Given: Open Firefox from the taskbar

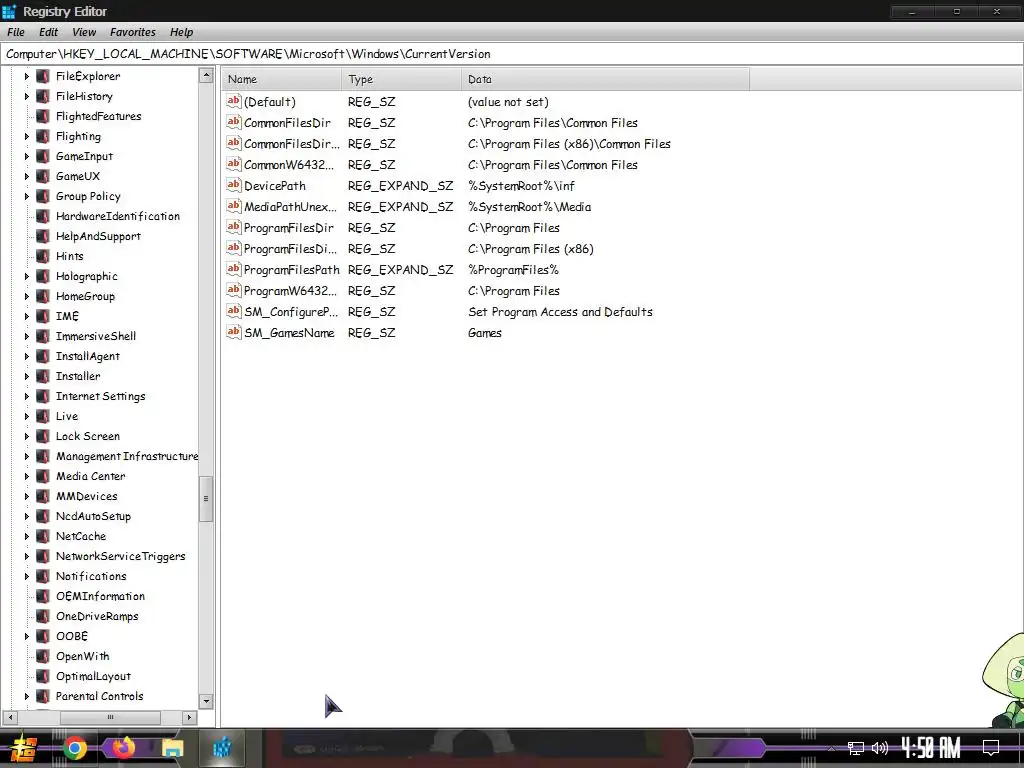Looking at the screenshot, I should 123,747.
